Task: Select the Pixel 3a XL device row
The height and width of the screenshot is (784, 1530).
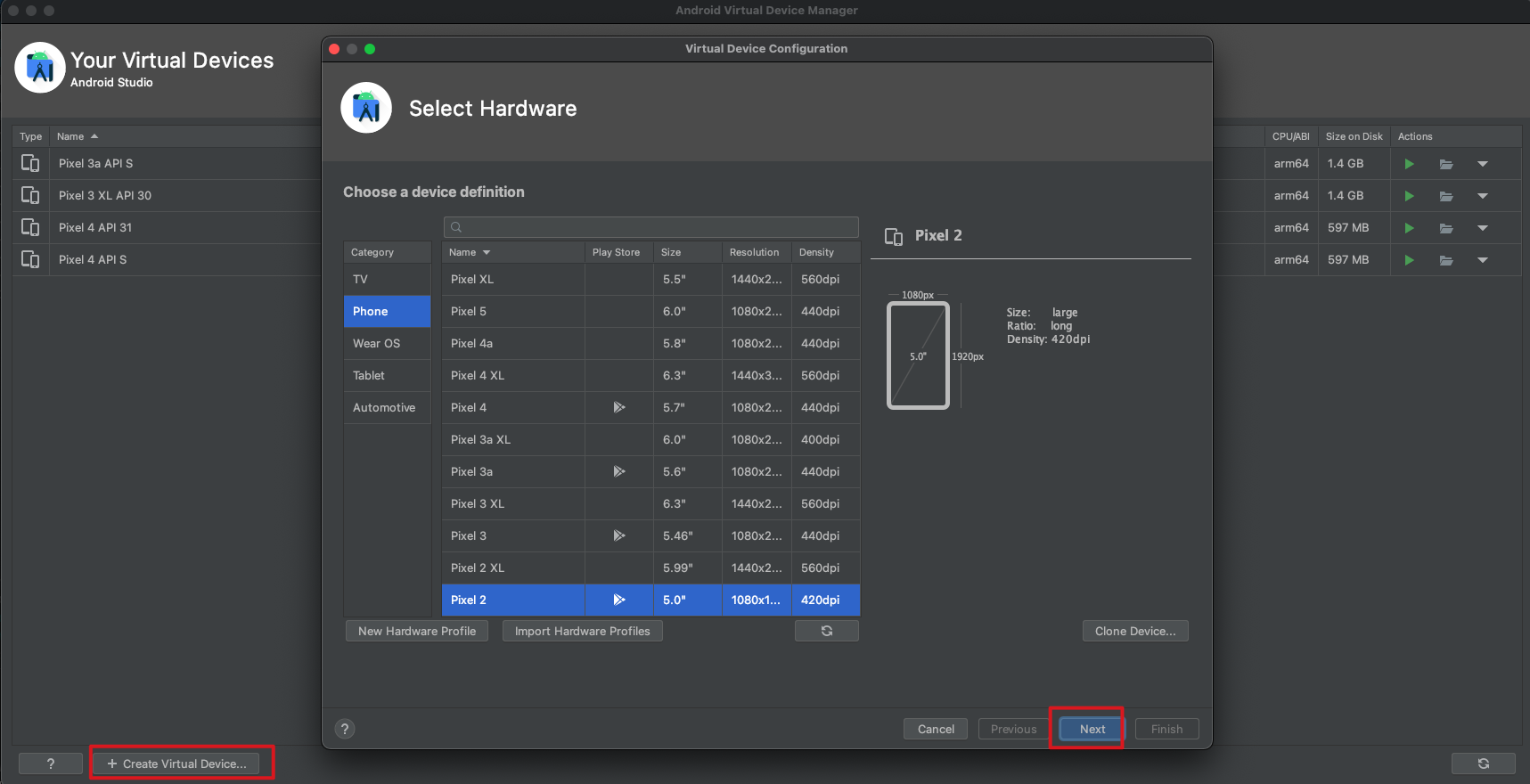Action: click(512, 439)
